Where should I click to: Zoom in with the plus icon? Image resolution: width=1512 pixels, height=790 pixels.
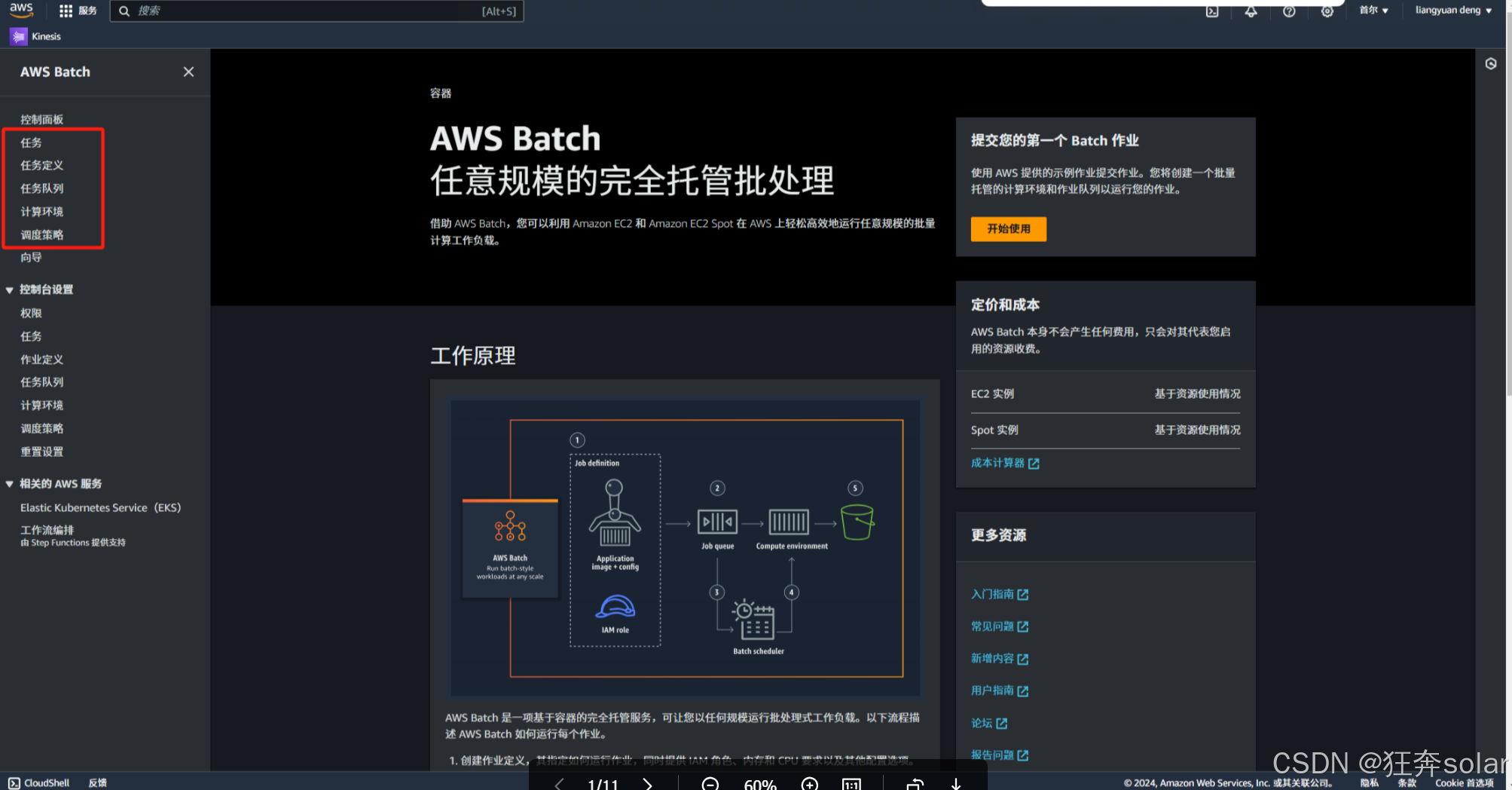tap(810, 784)
